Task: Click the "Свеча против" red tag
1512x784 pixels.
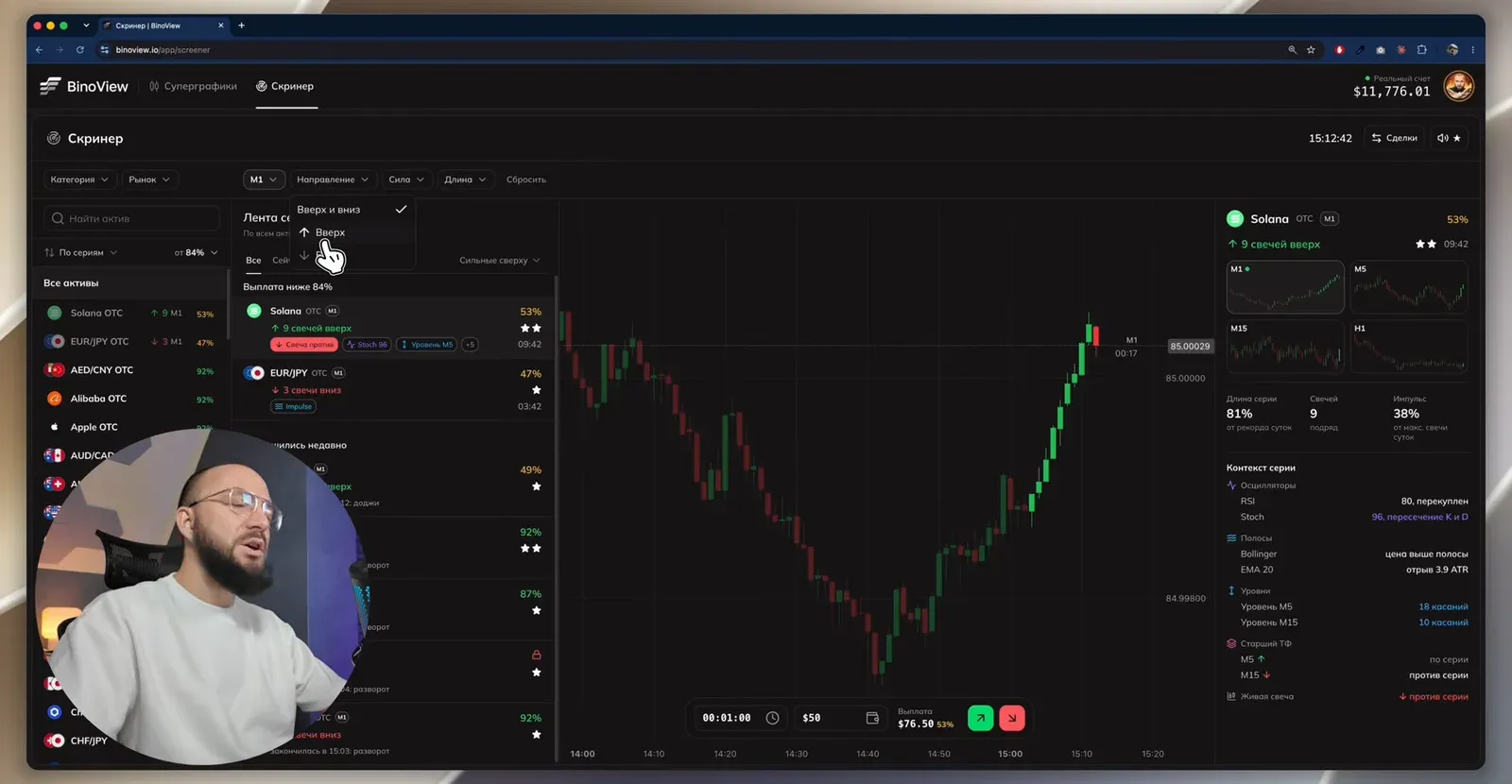Action: click(x=304, y=345)
